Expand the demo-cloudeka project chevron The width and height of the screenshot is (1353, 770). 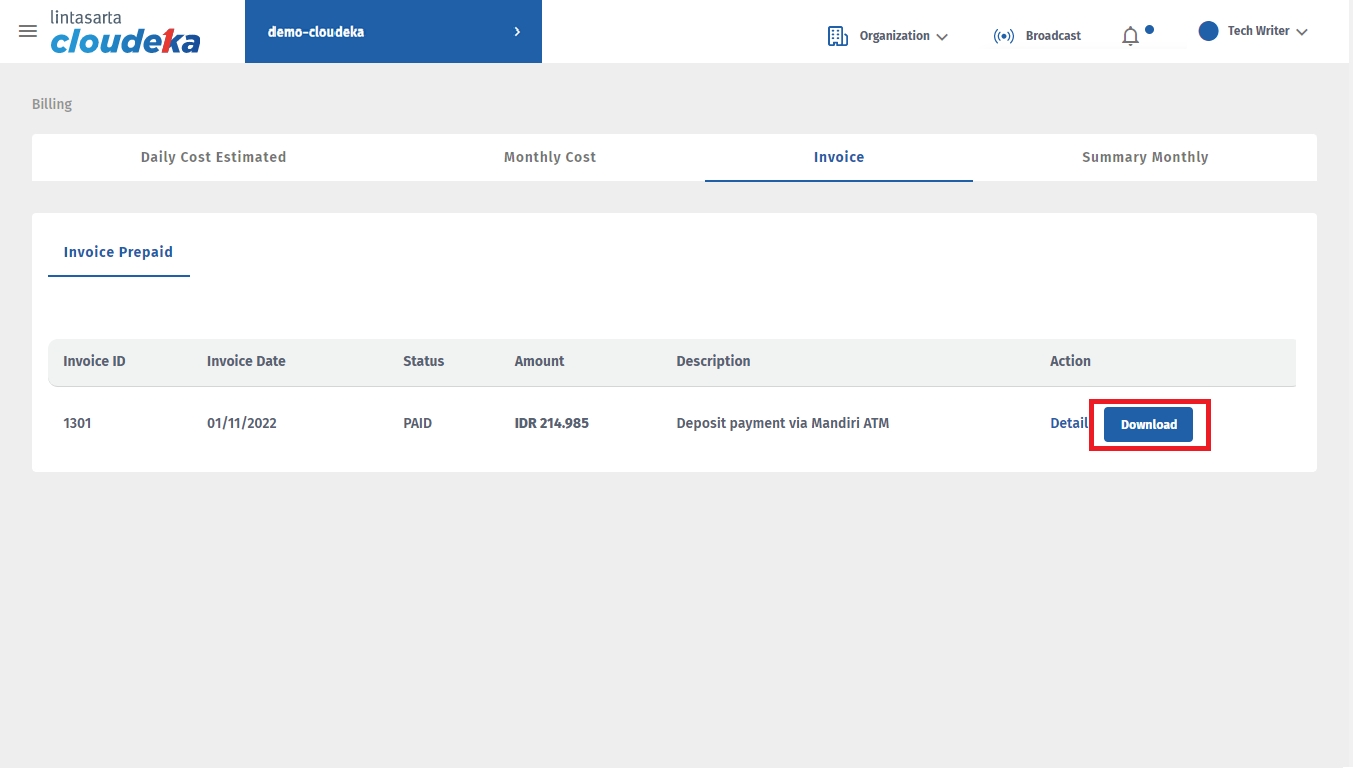[517, 32]
